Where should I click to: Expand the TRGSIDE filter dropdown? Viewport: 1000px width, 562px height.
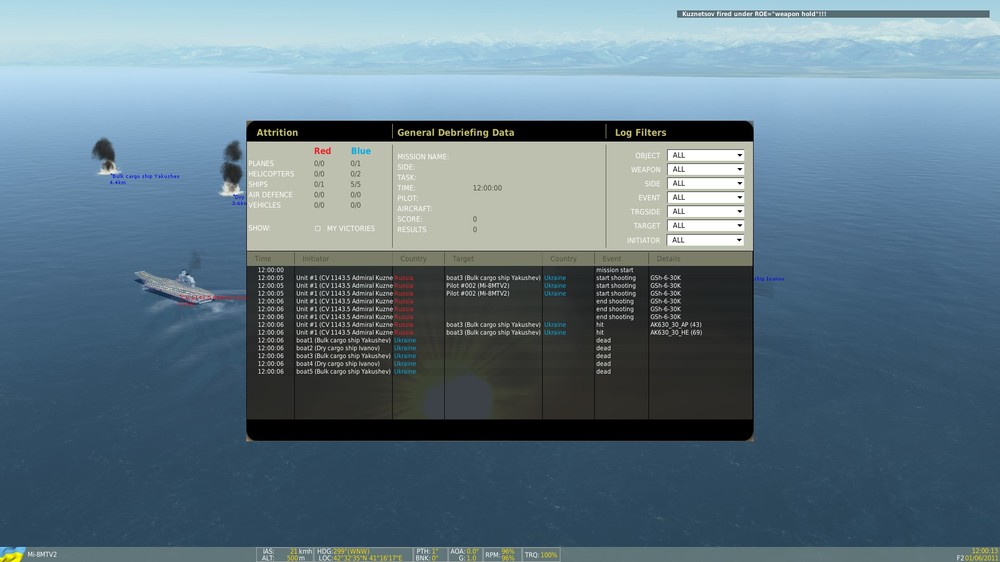tap(705, 211)
